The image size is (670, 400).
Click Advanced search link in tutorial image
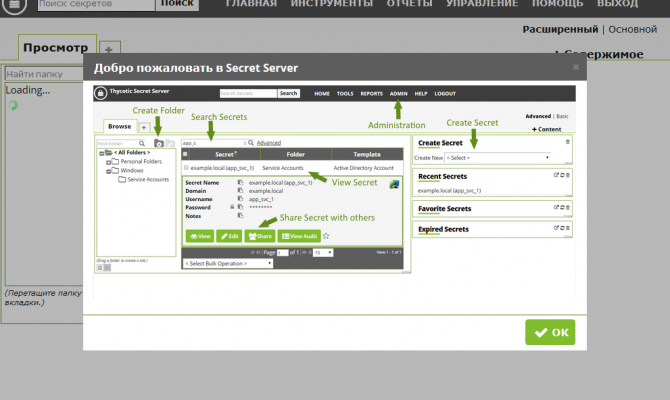coord(269,143)
